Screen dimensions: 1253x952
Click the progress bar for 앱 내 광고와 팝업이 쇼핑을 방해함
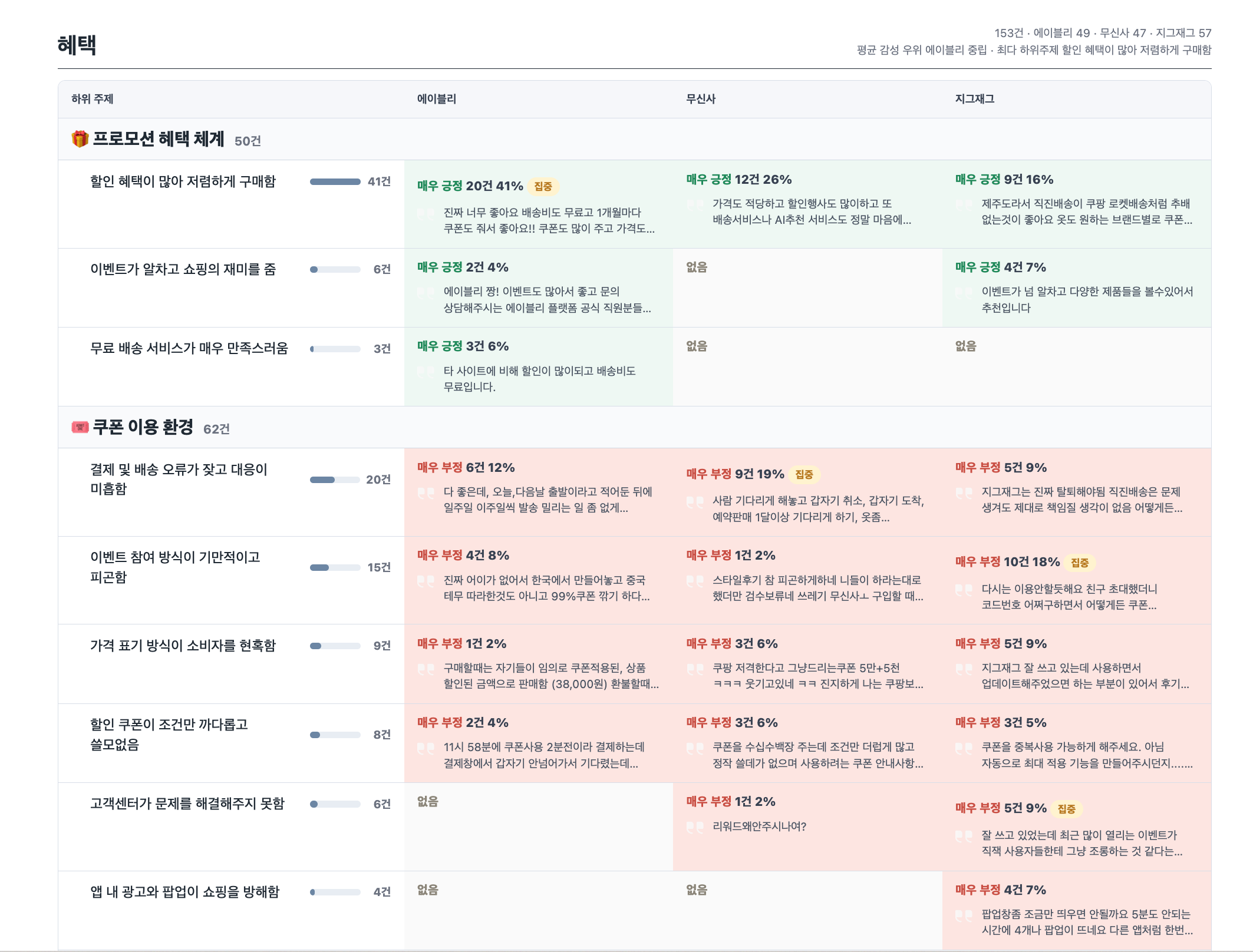click(x=335, y=892)
